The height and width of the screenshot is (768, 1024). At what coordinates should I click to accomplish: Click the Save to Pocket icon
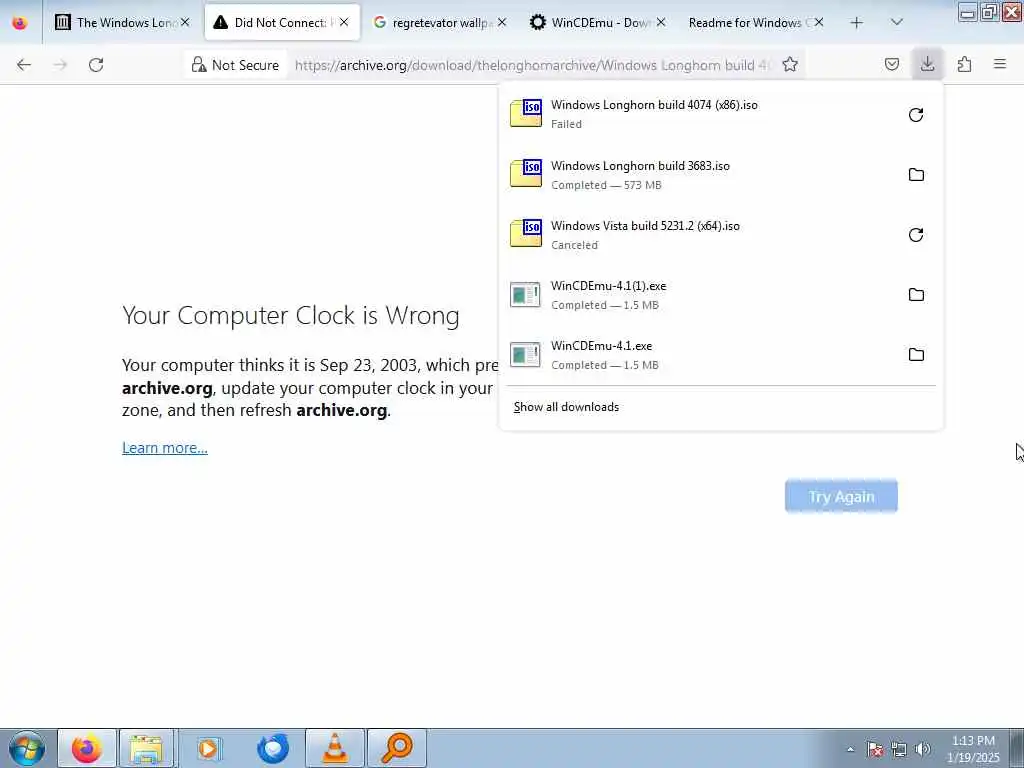891,64
